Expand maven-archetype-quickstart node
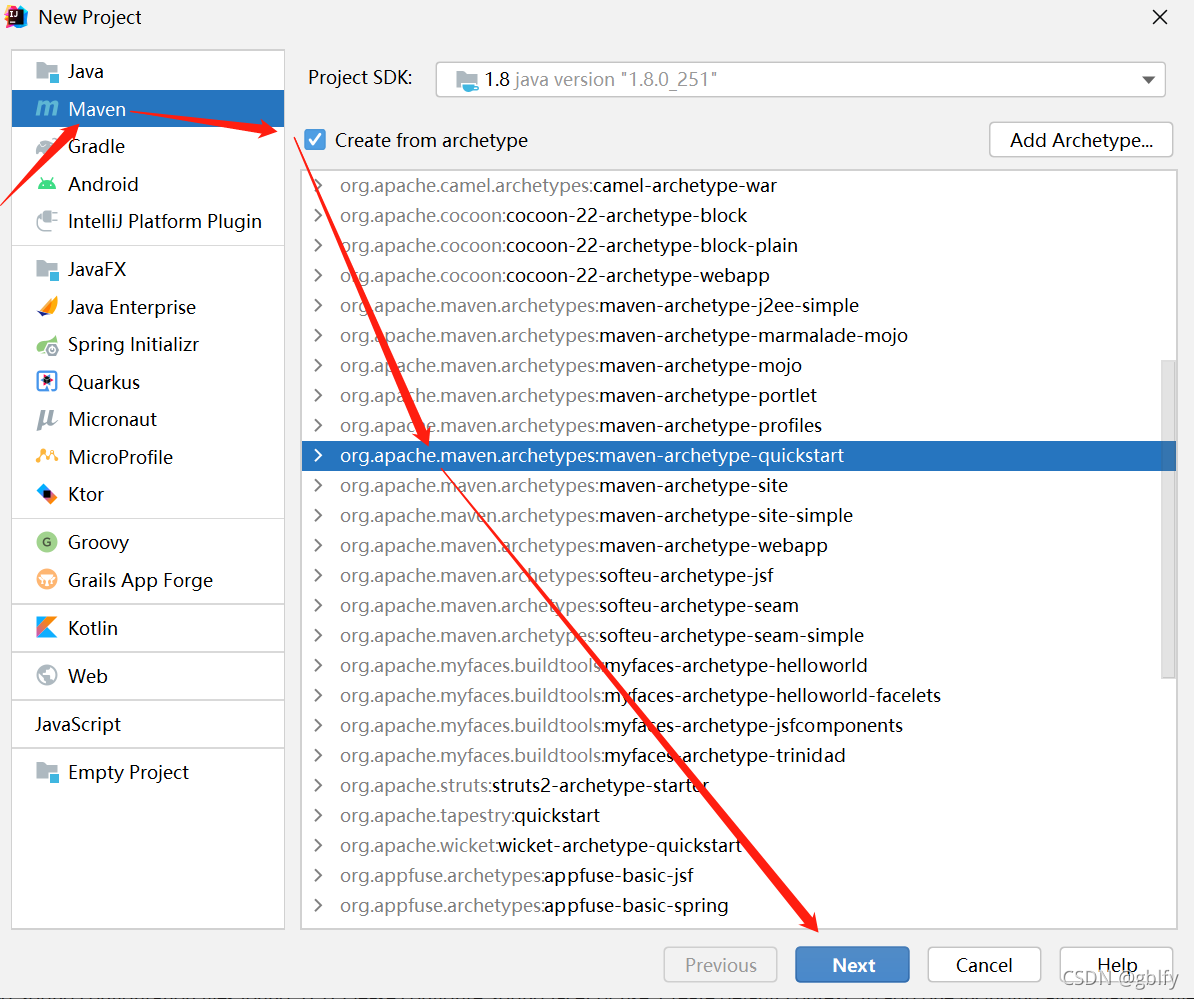The width and height of the screenshot is (1194, 999). click(318, 455)
